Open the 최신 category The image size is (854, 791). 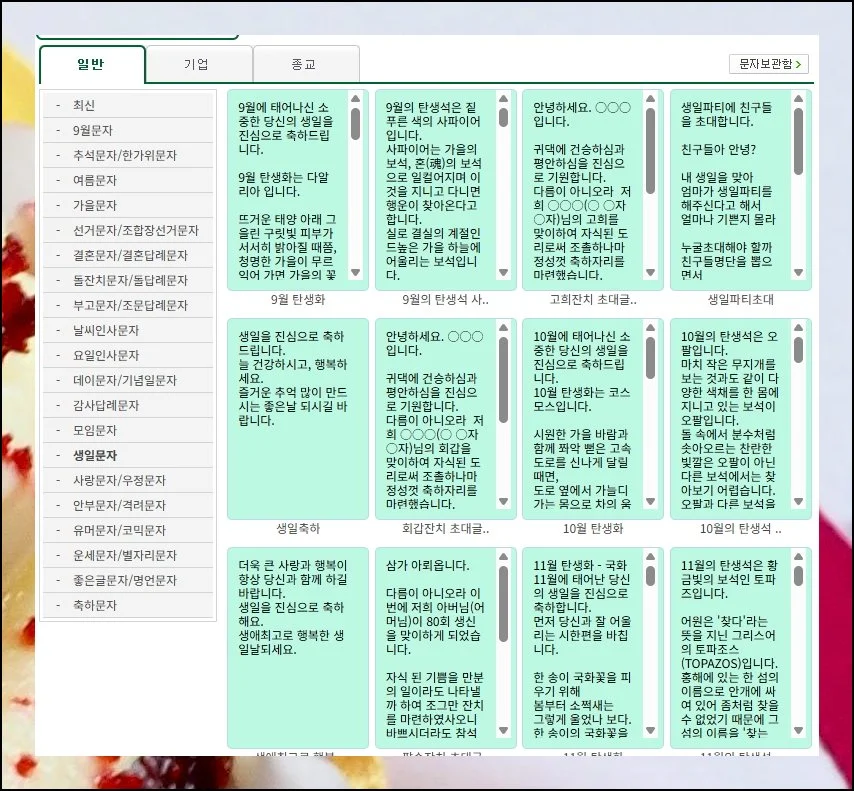point(84,105)
